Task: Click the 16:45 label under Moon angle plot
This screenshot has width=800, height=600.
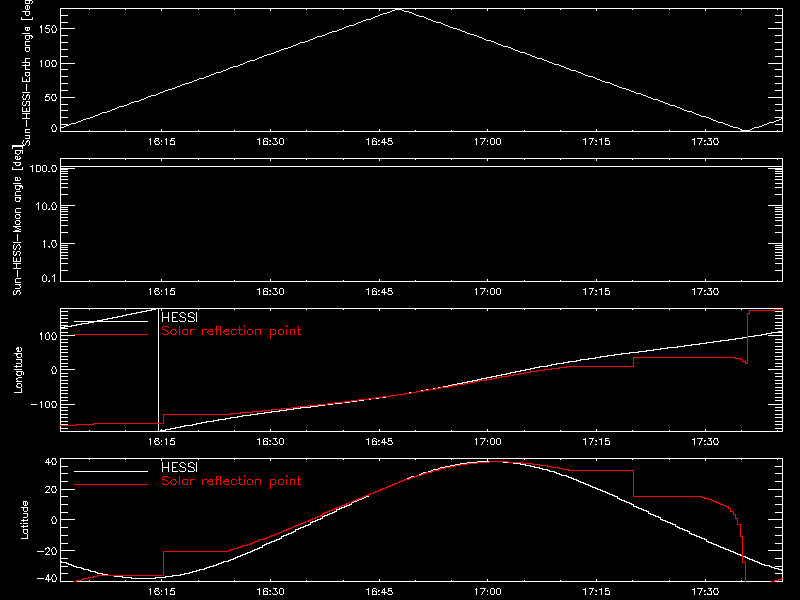Action: [379, 292]
